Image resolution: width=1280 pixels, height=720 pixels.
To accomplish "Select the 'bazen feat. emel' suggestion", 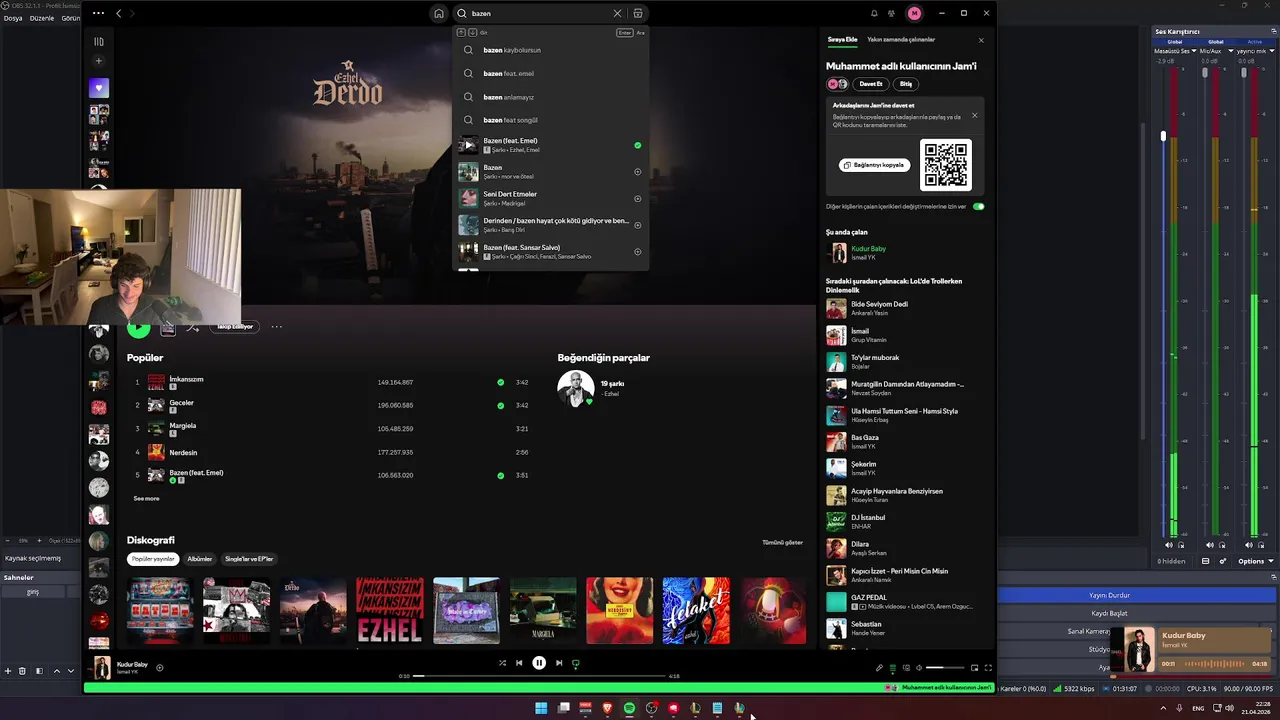I will (550, 73).
